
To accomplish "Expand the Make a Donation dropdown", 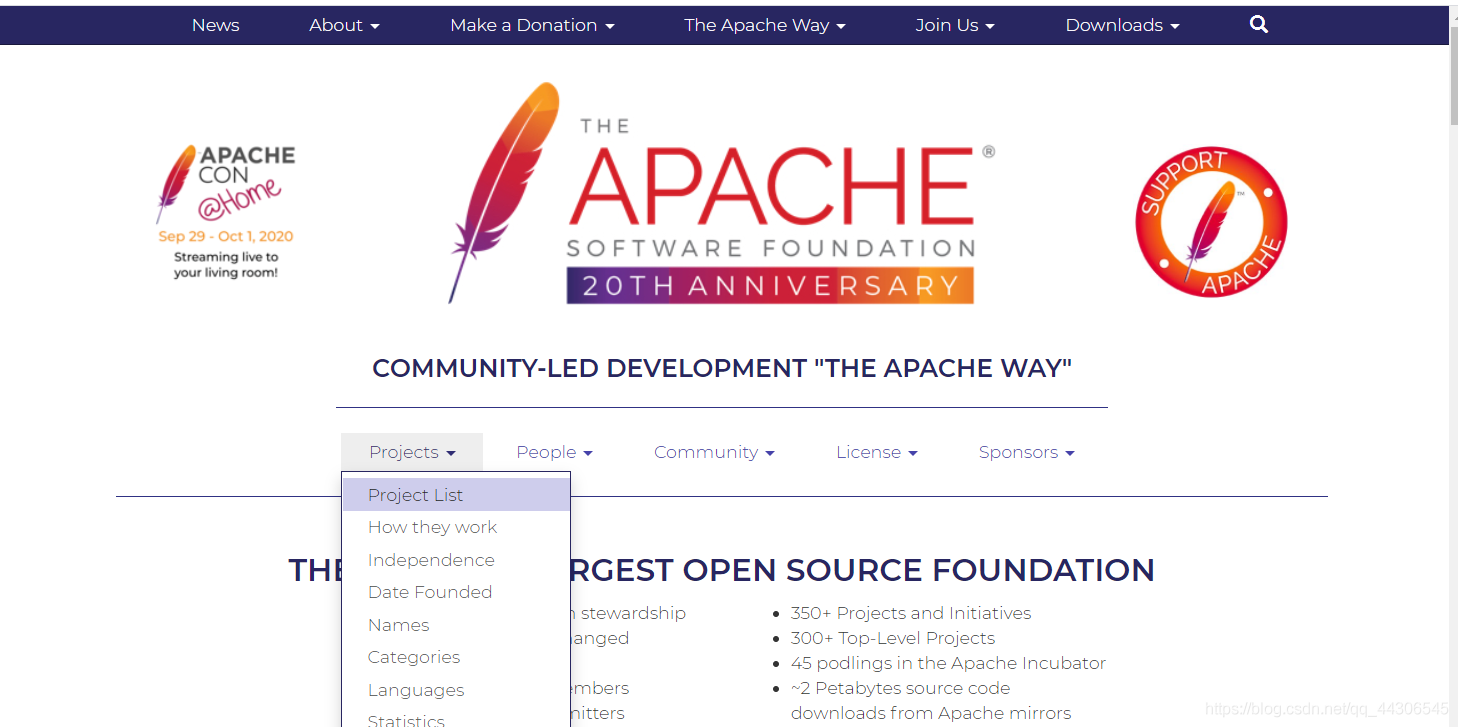I will [532, 25].
